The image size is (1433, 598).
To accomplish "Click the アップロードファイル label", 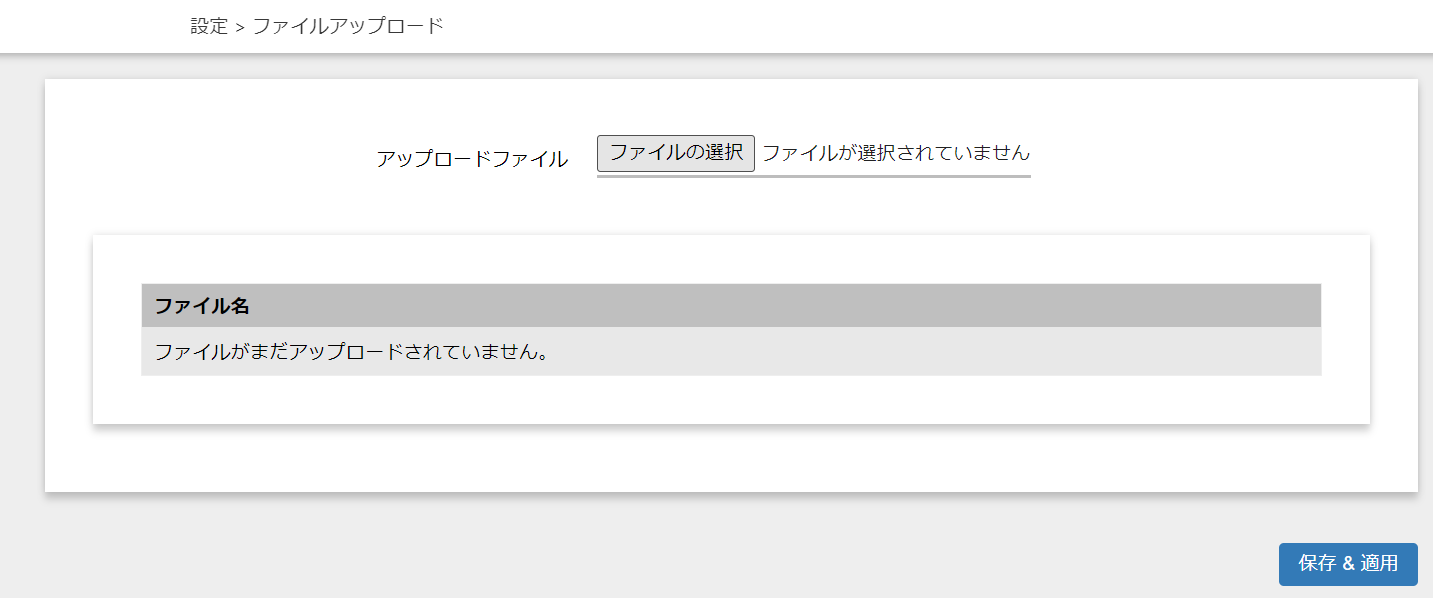I will point(472,159).
